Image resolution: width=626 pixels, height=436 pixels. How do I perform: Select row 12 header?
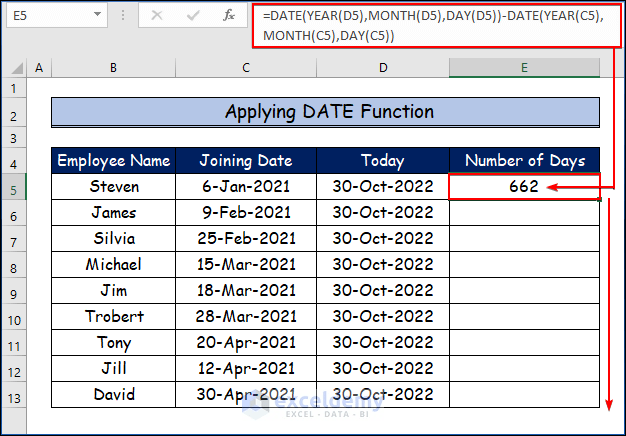(14, 368)
